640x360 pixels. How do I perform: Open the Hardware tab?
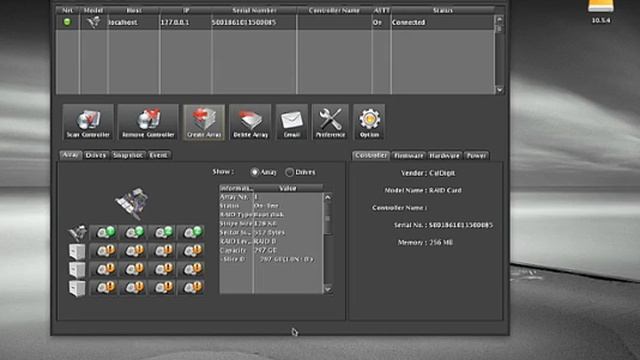pos(444,156)
